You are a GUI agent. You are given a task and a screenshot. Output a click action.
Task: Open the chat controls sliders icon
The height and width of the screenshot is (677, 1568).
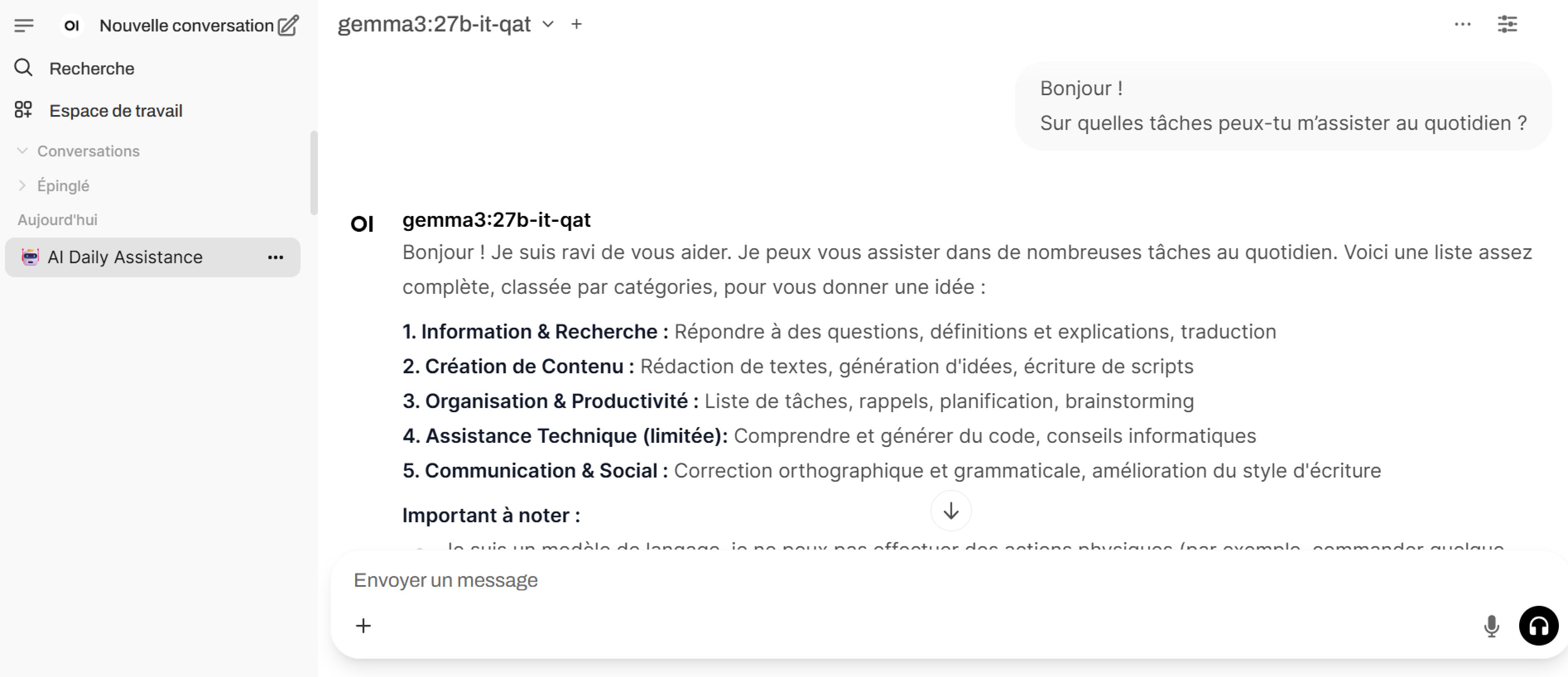[x=1507, y=24]
